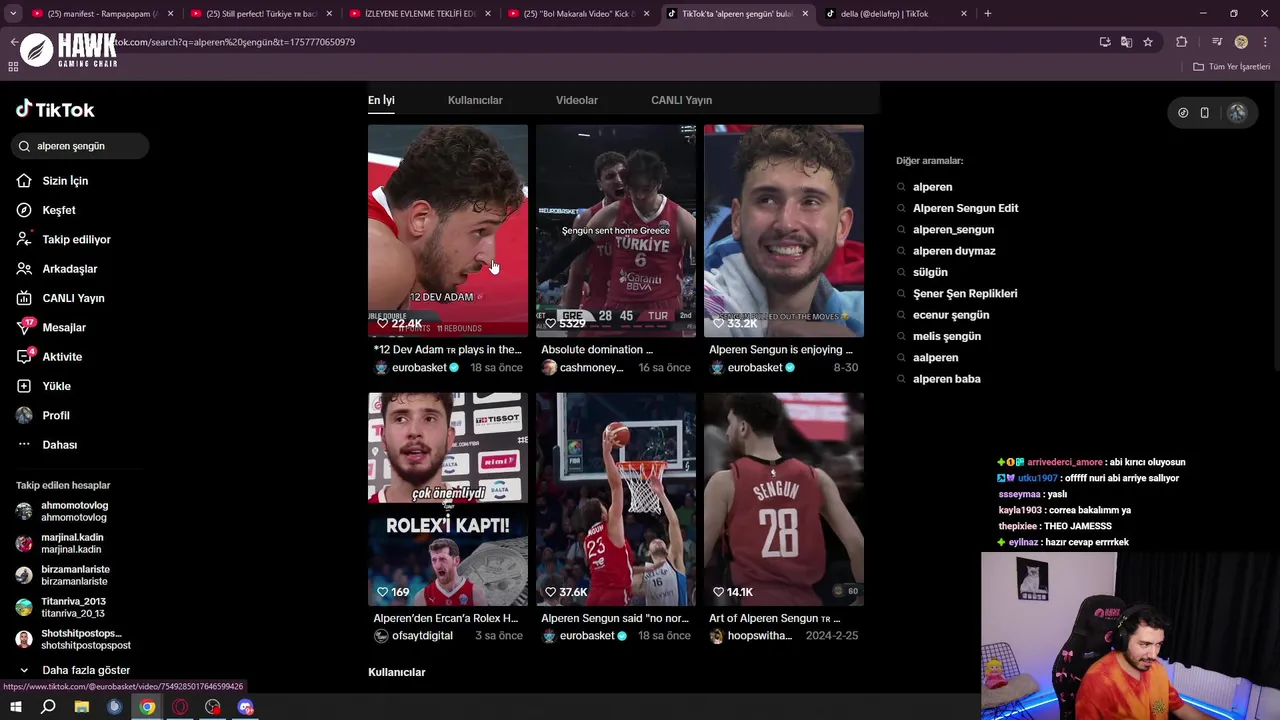The image size is (1280, 720).
Task: Select En İyi tab
Action: (381, 100)
